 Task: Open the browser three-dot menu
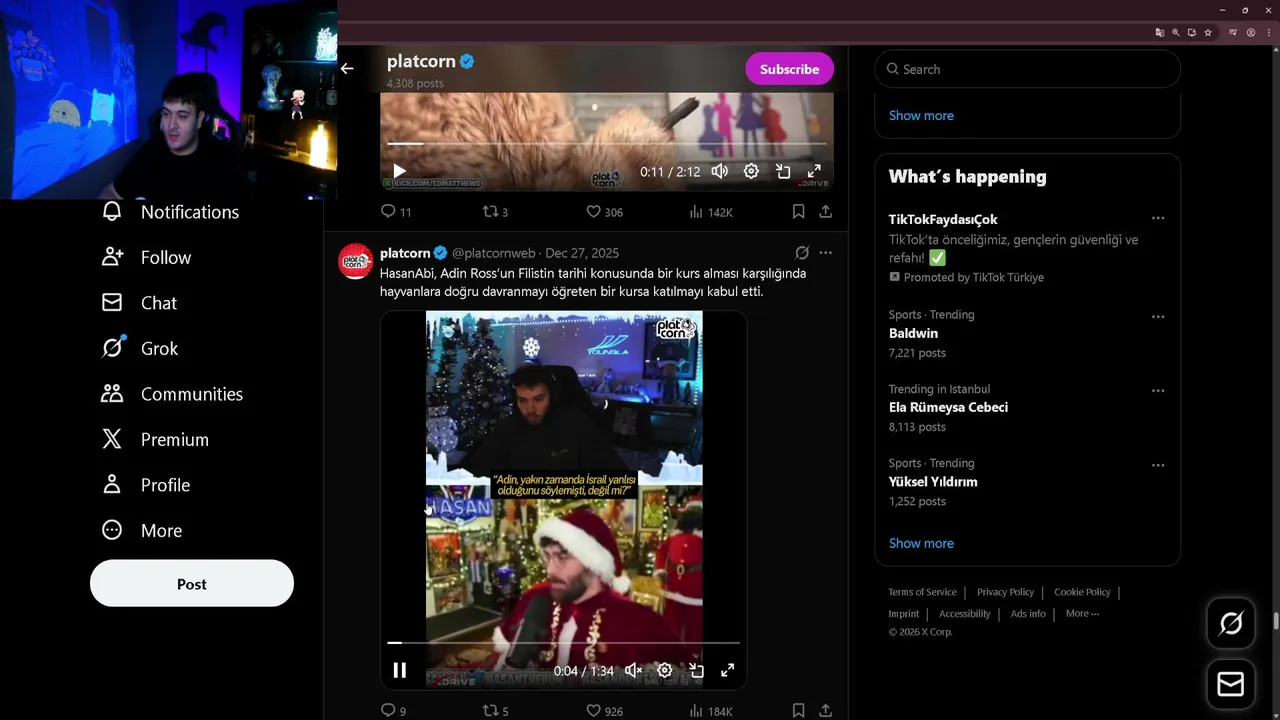click(x=1268, y=32)
